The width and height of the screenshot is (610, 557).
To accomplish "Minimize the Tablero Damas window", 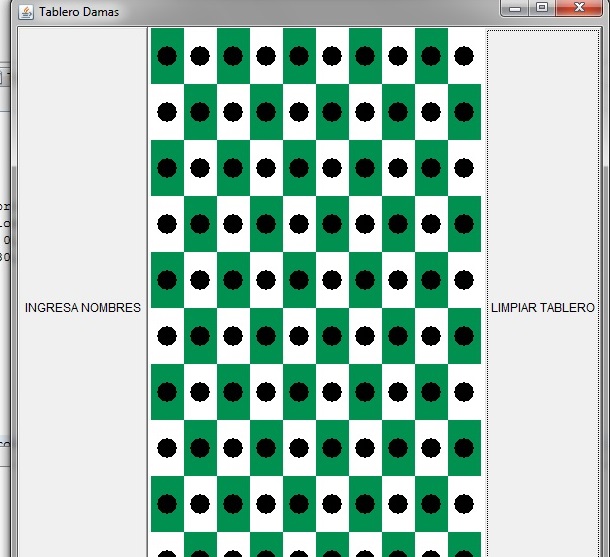I will (515, 8).
